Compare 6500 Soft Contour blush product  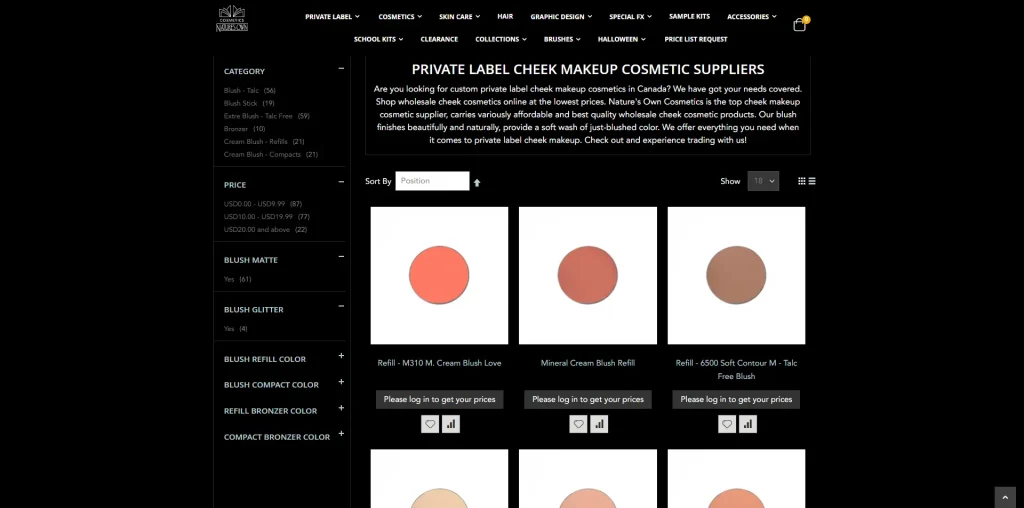click(748, 424)
